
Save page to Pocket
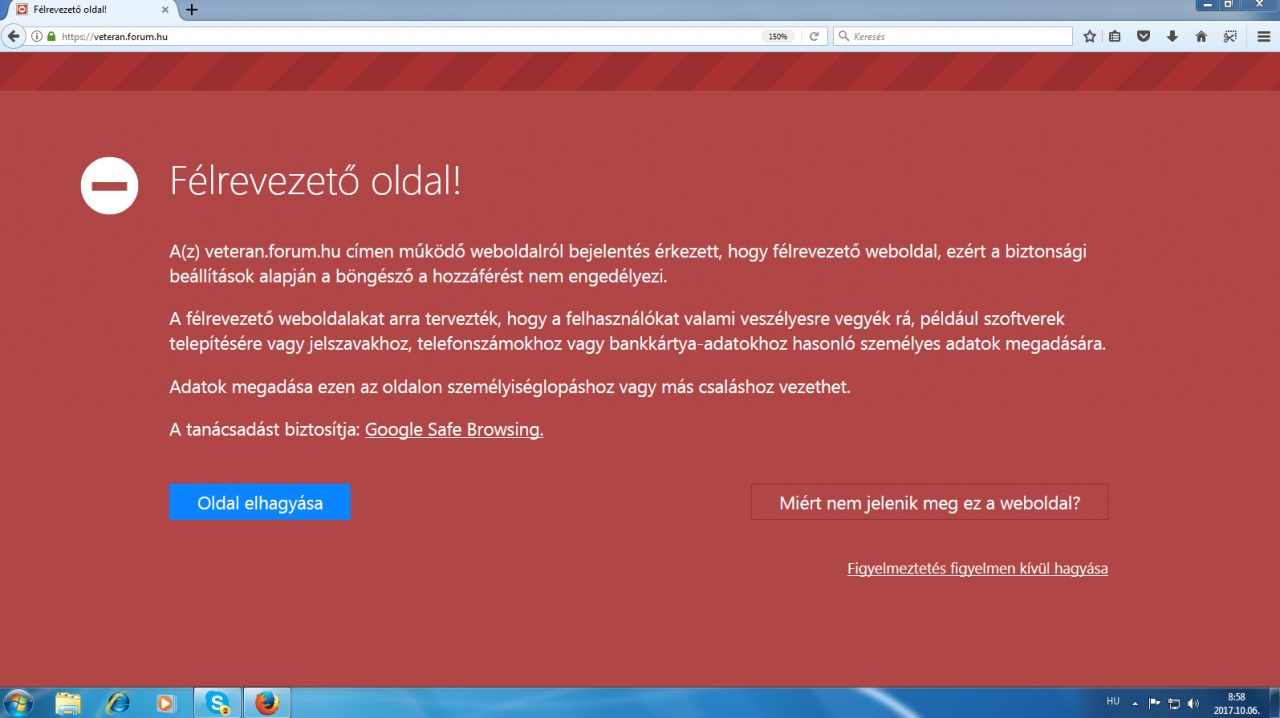click(1143, 36)
